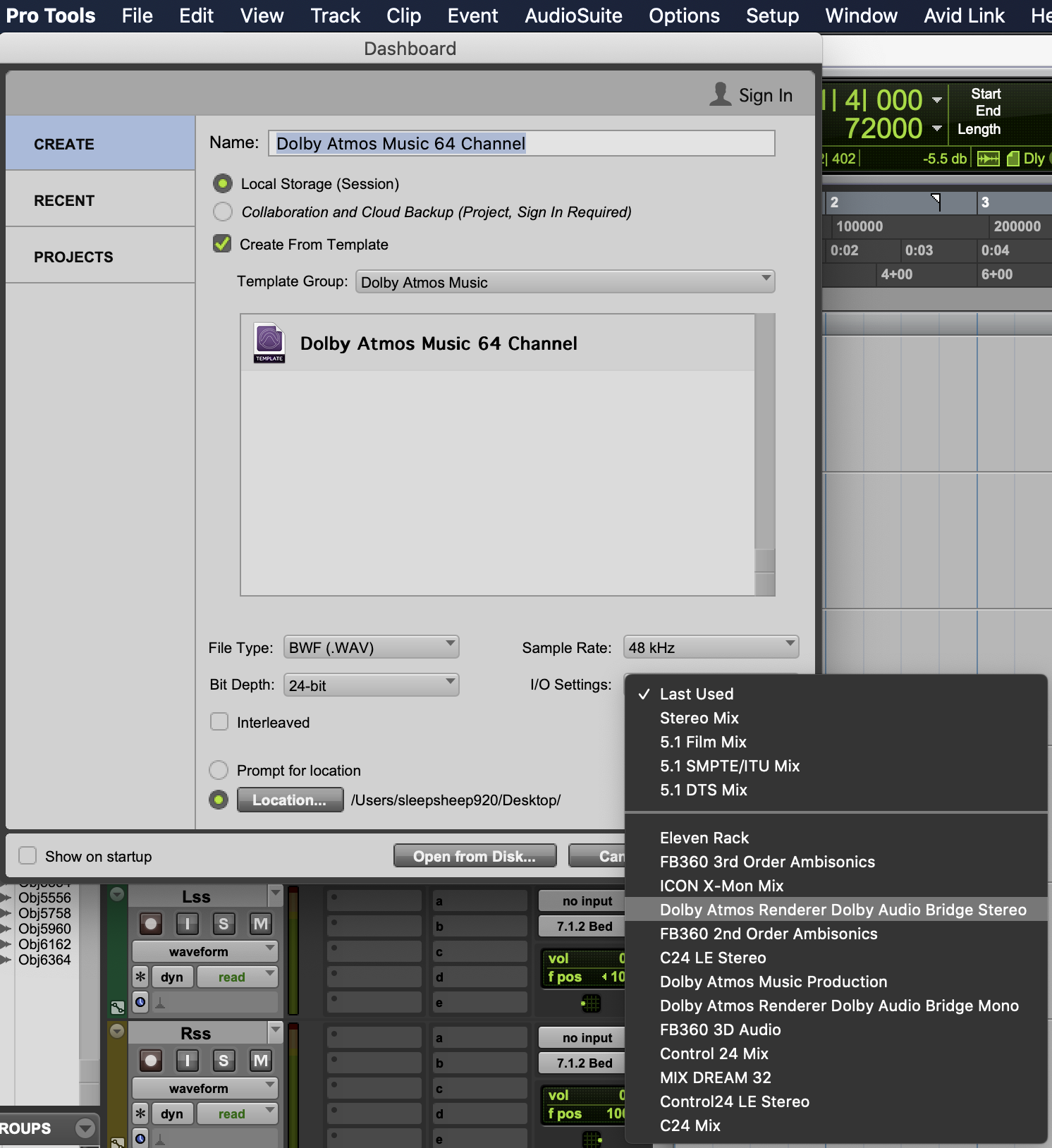
Task: Record-enable the Rss track
Action: [151, 1061]
